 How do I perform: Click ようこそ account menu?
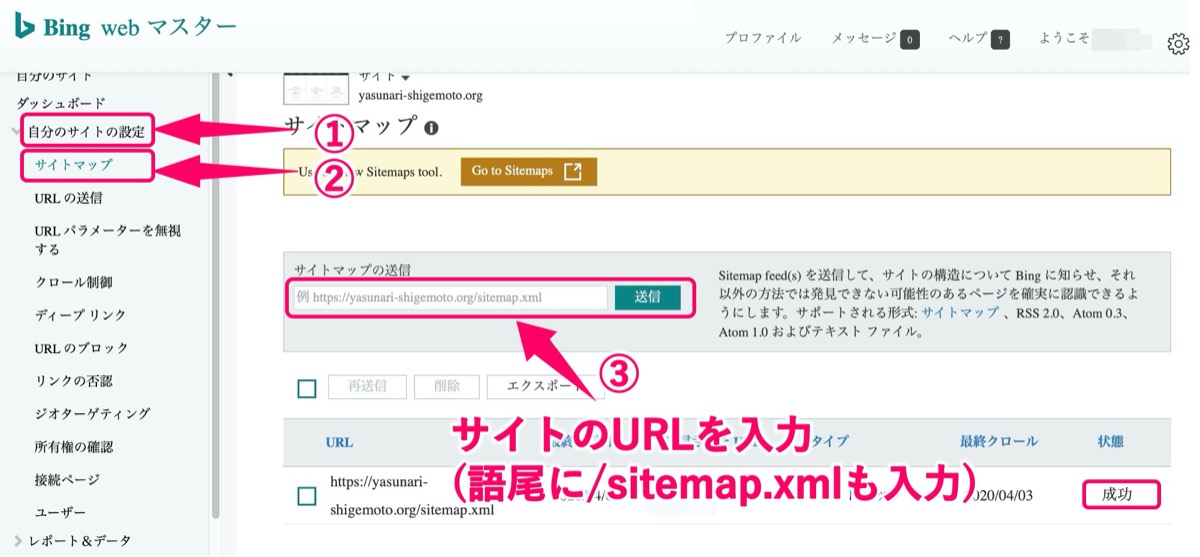tap(1065, 39)
